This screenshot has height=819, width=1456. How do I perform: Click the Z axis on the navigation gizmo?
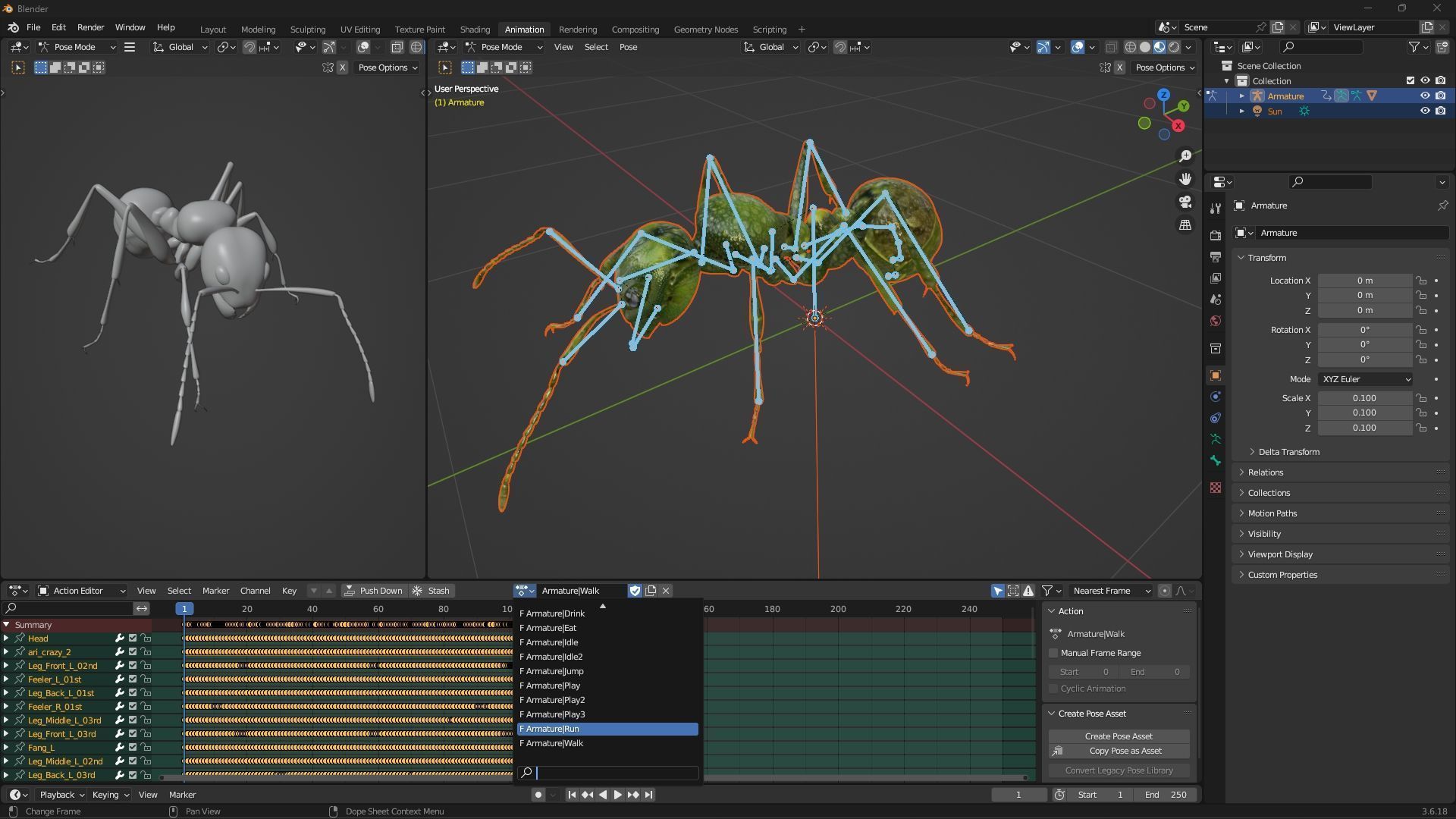pyautogui.click(x=1163, y=95)
